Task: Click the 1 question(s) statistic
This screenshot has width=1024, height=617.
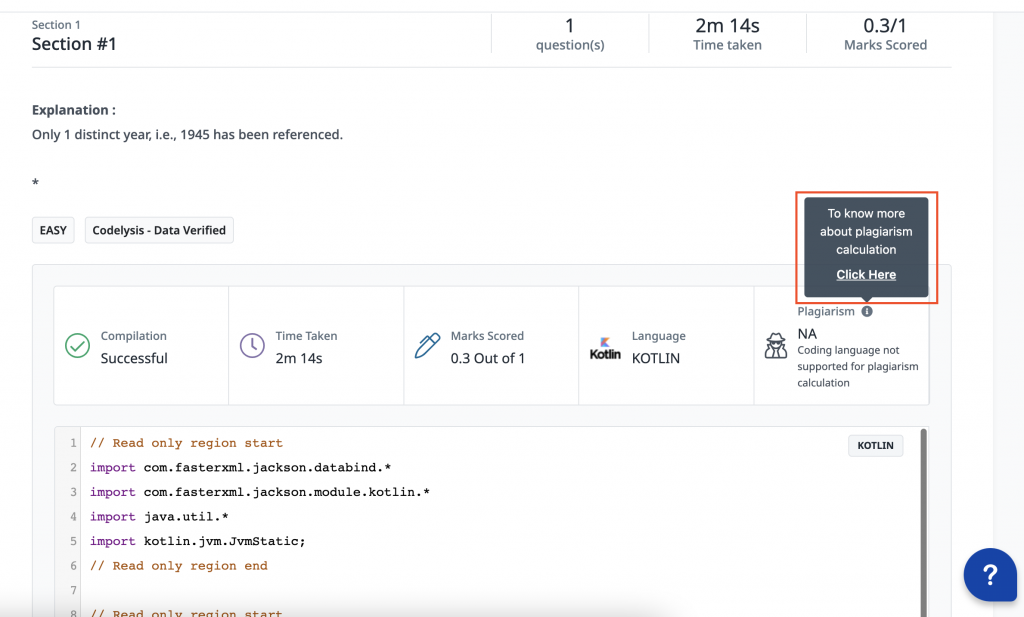Action: [x=569, y=34]
